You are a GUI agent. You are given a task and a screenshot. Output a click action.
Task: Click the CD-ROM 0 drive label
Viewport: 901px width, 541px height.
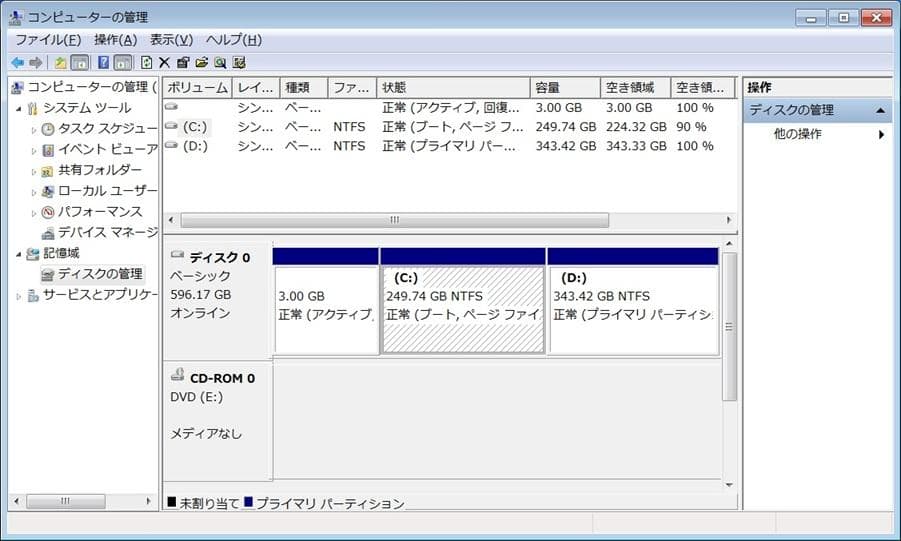(222, 378)
